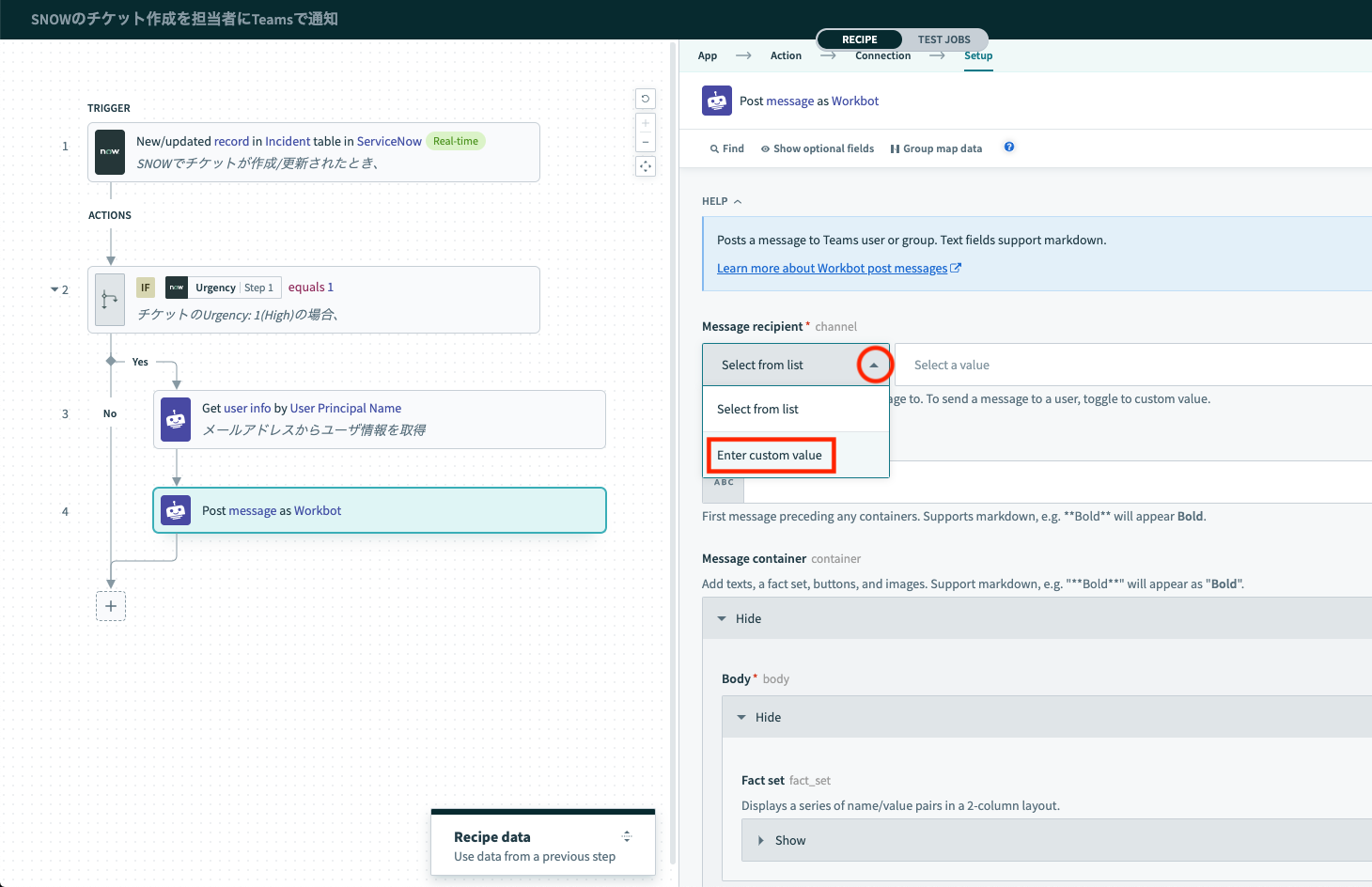Select the New/updated record trigger card
The height and width of the screenshot is (887, 1372).
314,152
